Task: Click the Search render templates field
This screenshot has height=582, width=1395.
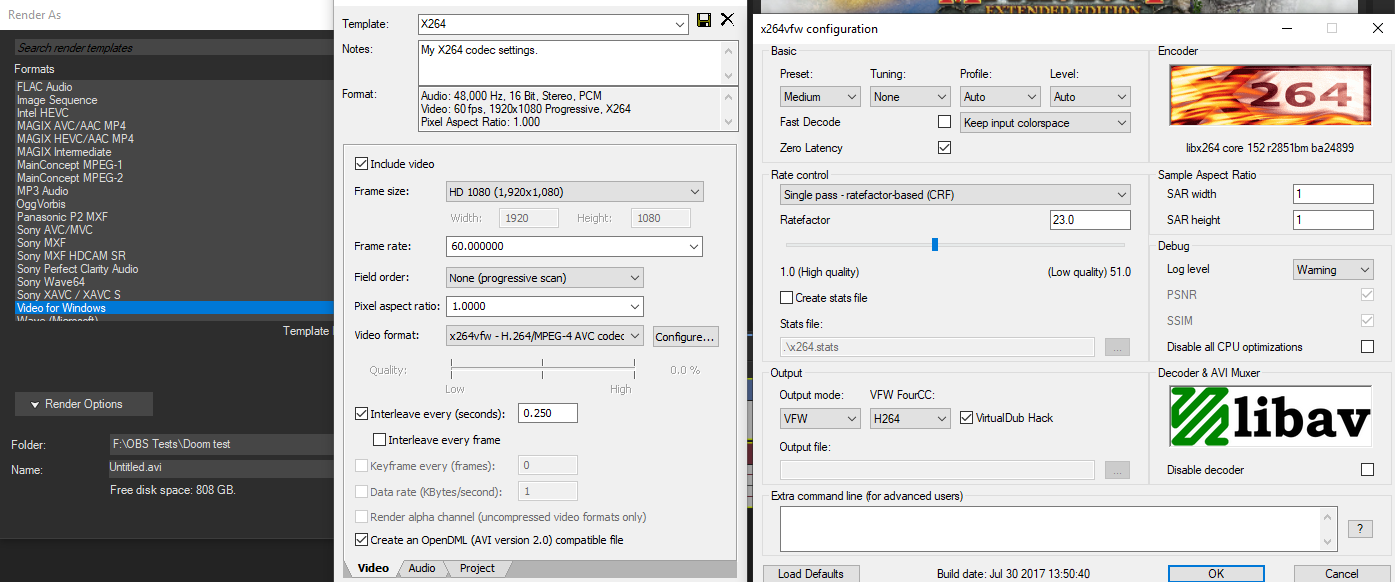Action: (174, 48)
